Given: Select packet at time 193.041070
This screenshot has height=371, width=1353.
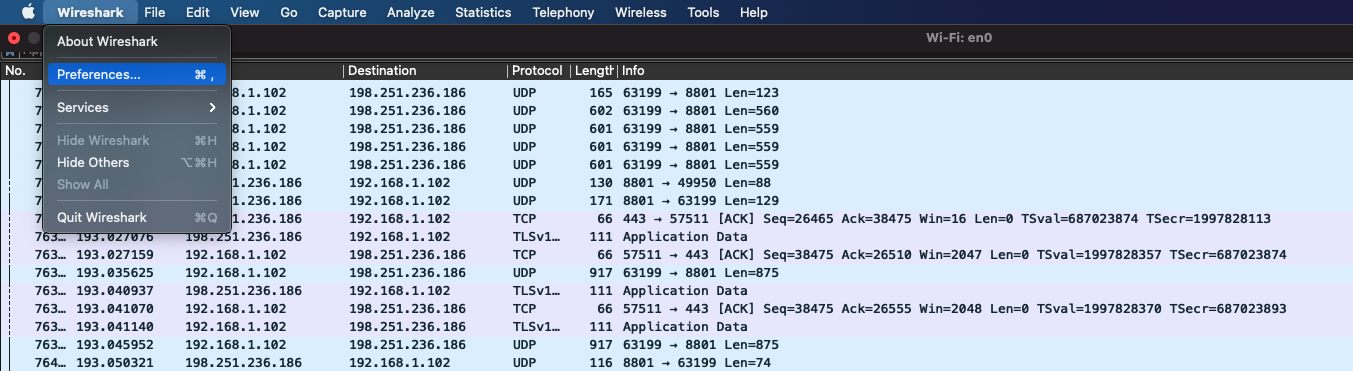Looking at the screenshot, I should tap(676, 308).
